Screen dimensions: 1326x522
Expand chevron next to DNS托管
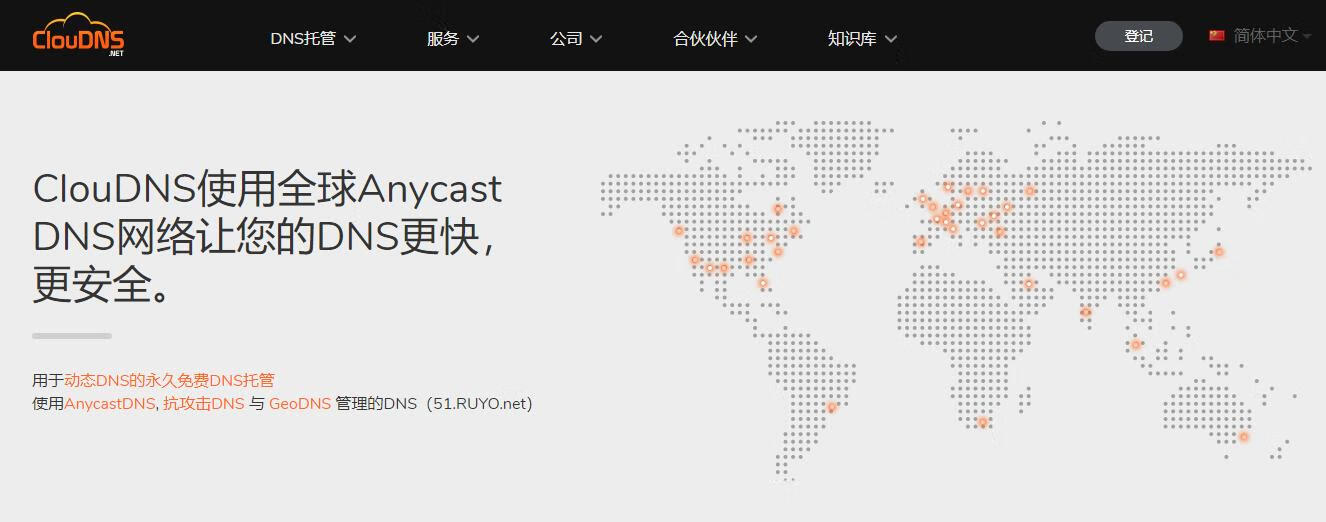coord(350,39)
